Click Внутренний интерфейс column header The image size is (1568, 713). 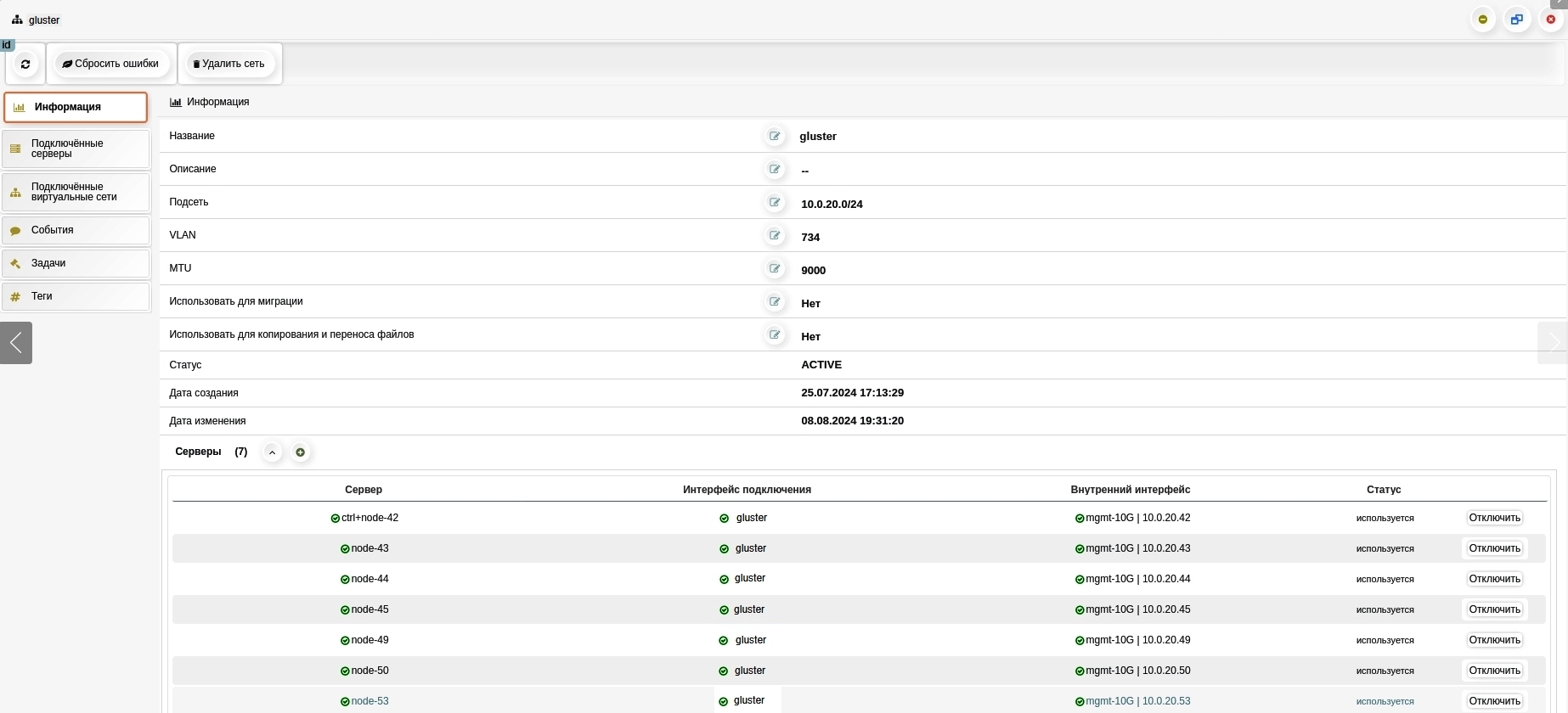(1130, 490)
